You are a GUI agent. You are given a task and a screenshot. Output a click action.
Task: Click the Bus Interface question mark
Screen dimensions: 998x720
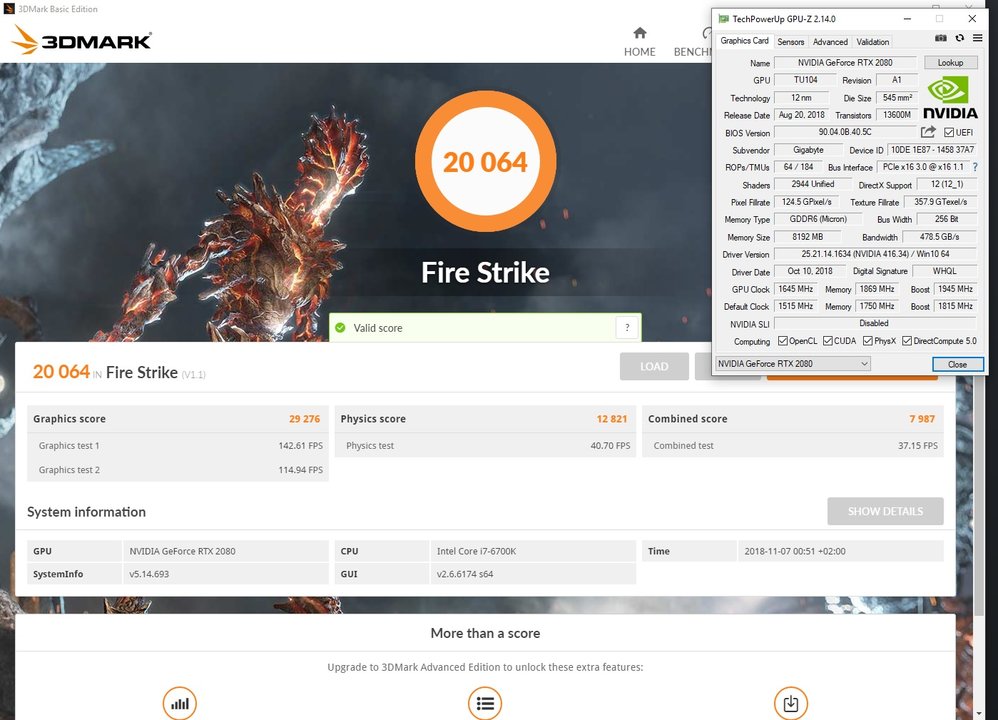coord(975,167)
